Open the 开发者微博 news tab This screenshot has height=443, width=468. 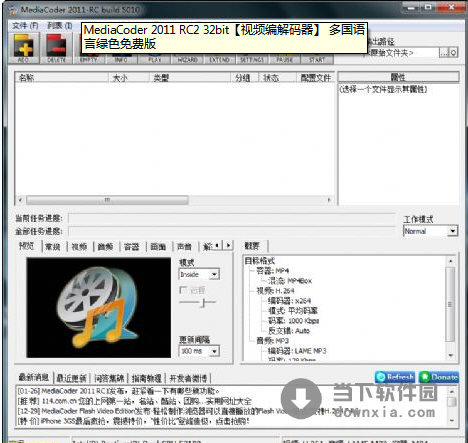click(x=188, y=378)
